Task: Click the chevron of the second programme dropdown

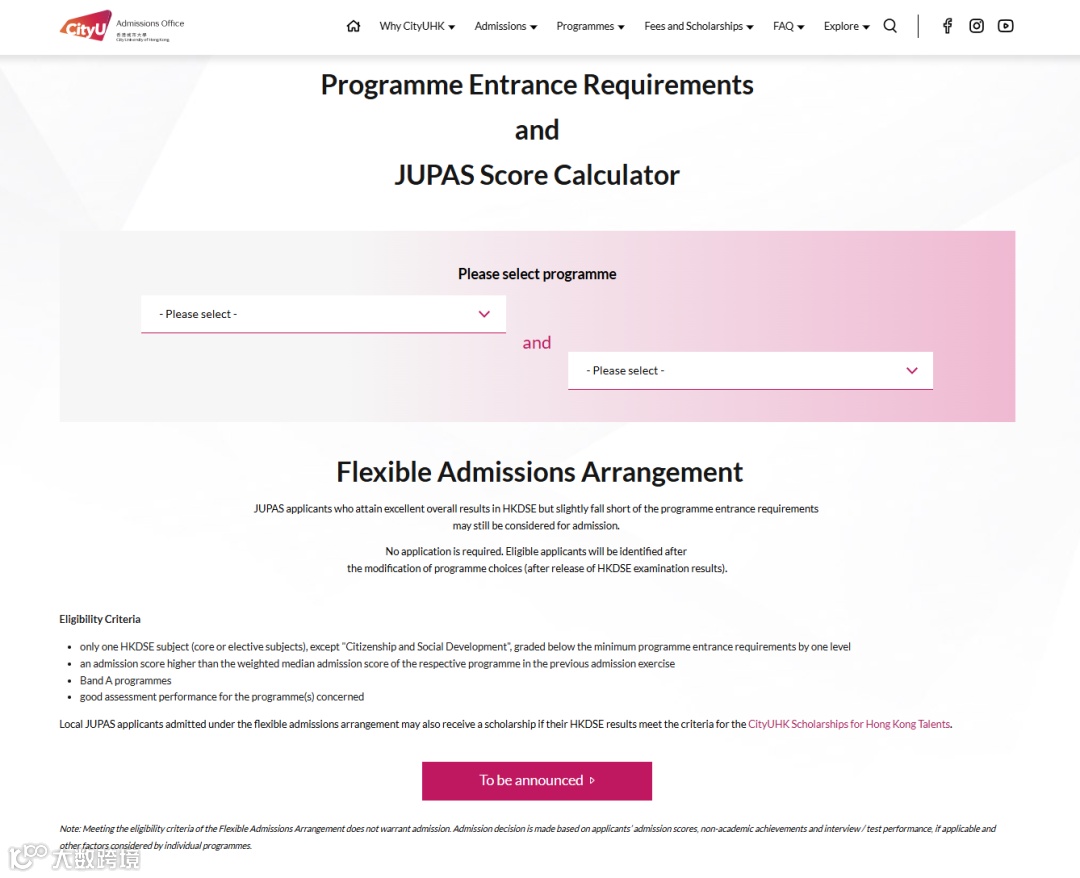Action: click(x=912, y=370)
